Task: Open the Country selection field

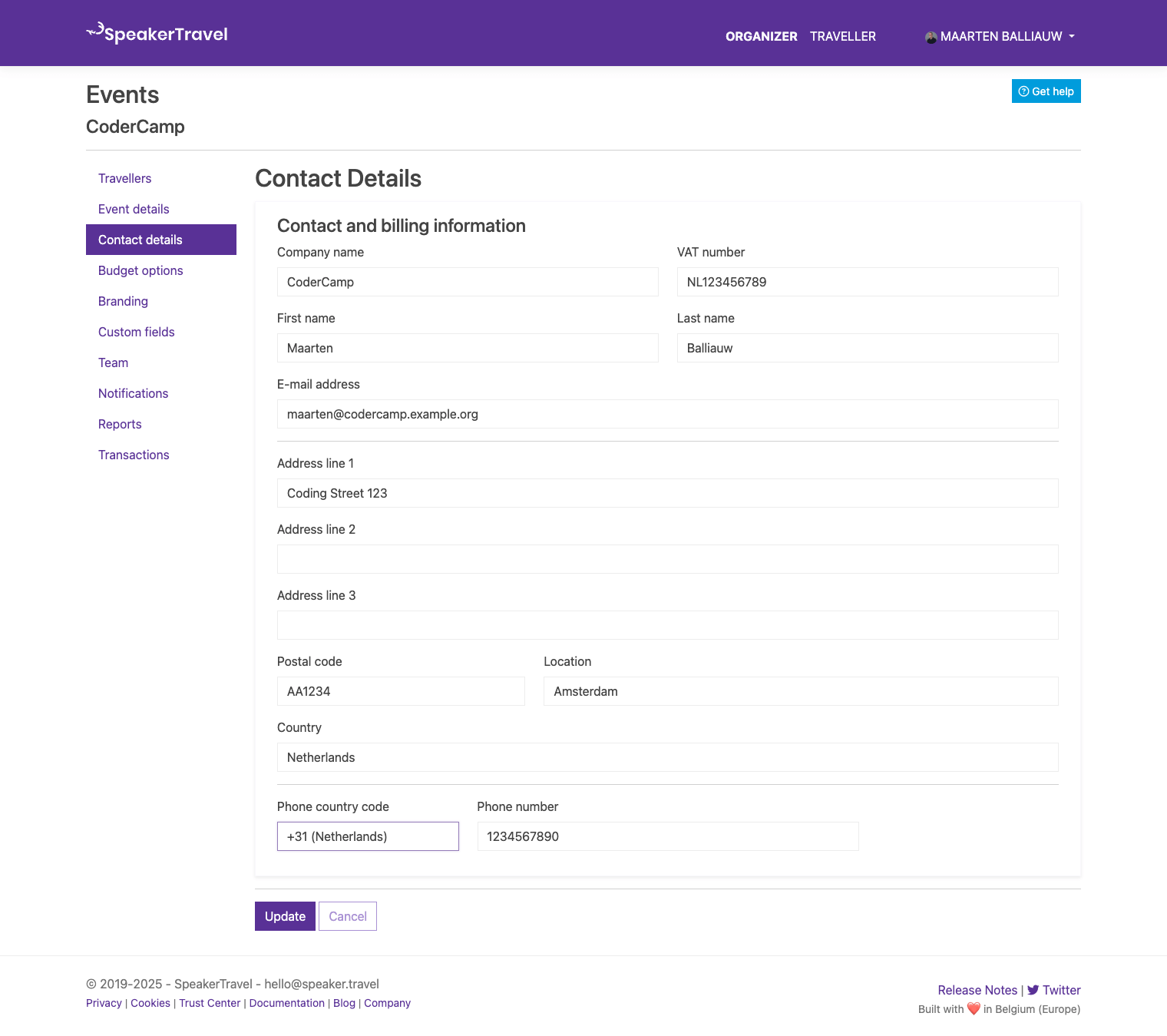Action: click(668, 757)
